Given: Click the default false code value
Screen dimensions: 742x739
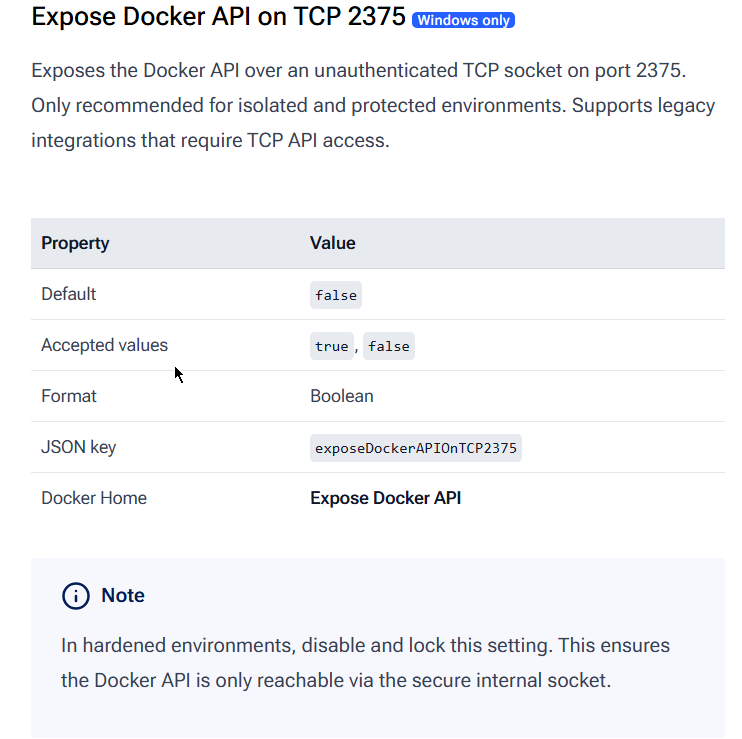Looking at the screenshot, I should tap(336, 295).
